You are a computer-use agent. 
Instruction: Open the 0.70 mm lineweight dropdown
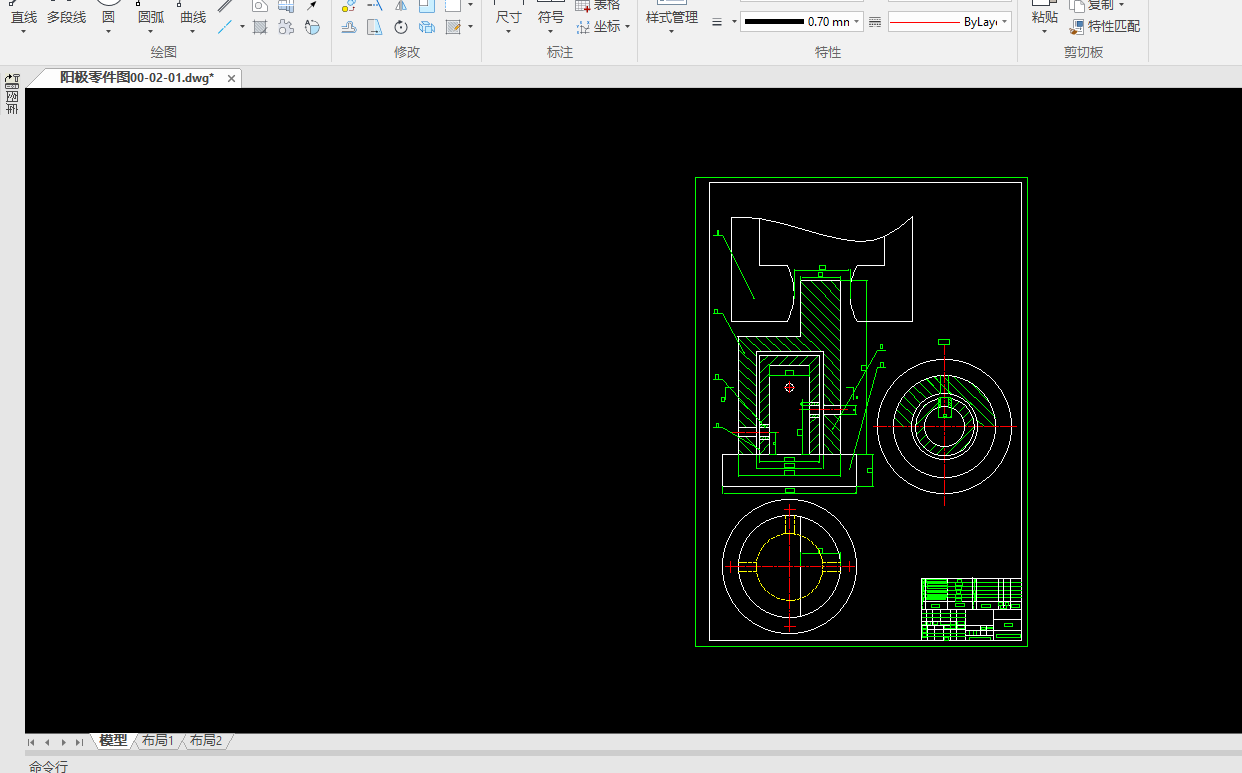pyautogui.click(x=857, y=22)
